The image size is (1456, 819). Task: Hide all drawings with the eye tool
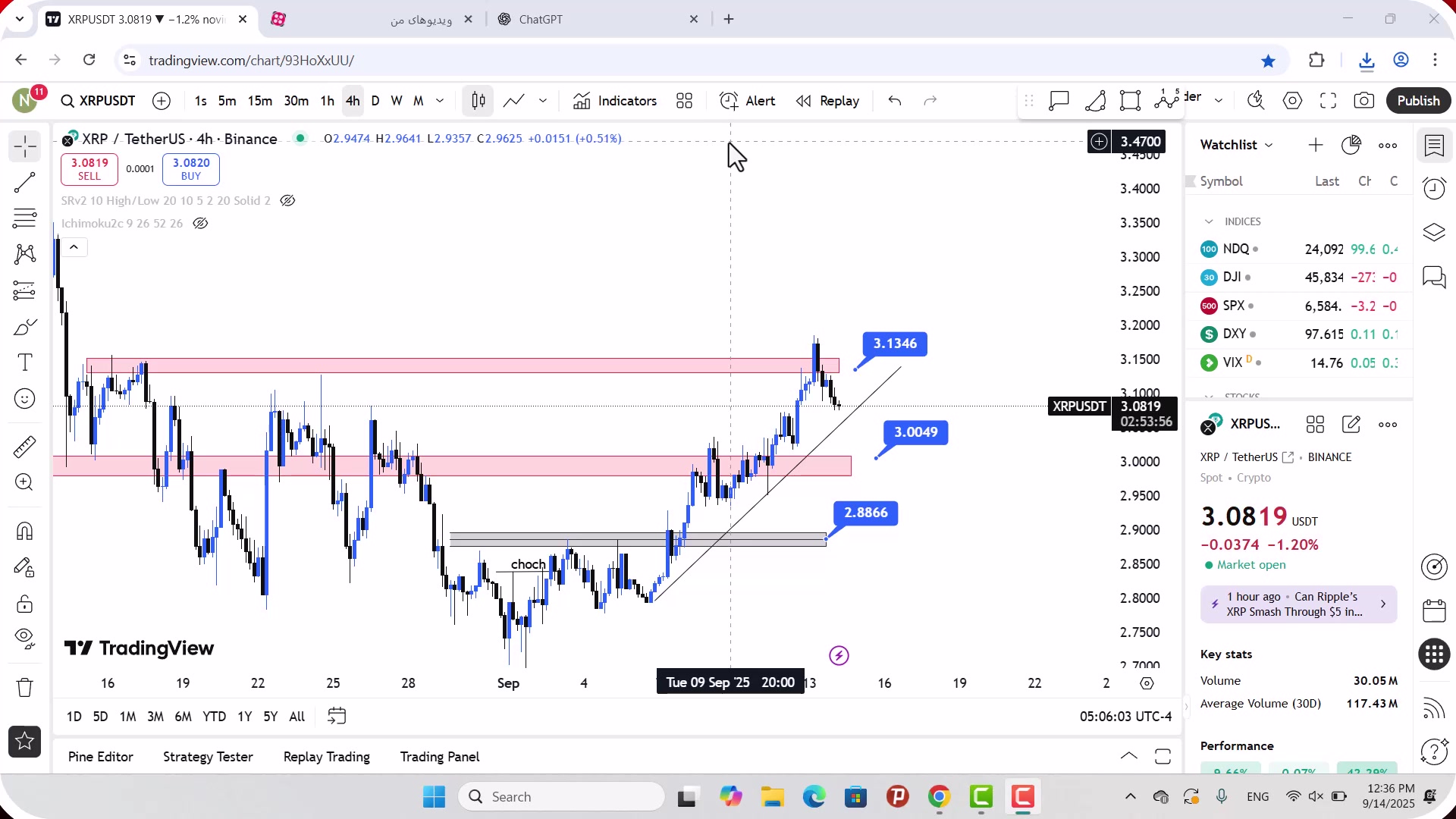[x=25, y=639]
